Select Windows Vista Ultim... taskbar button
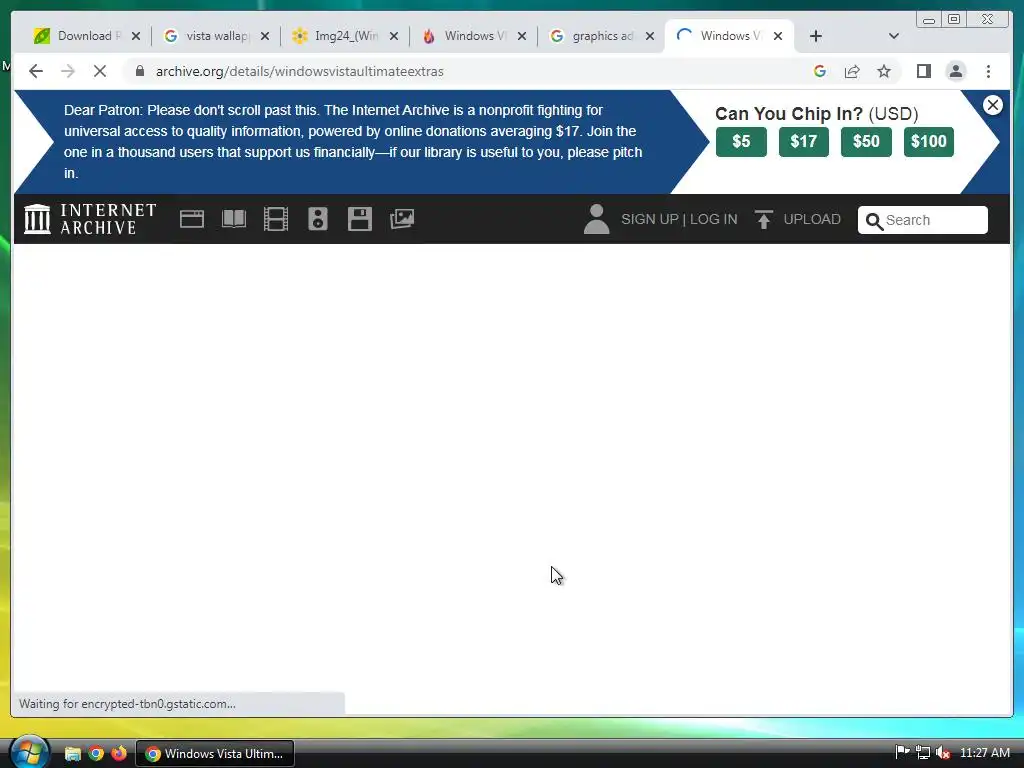The width and height of the screenshot is (1024, 768). (215, 754)
